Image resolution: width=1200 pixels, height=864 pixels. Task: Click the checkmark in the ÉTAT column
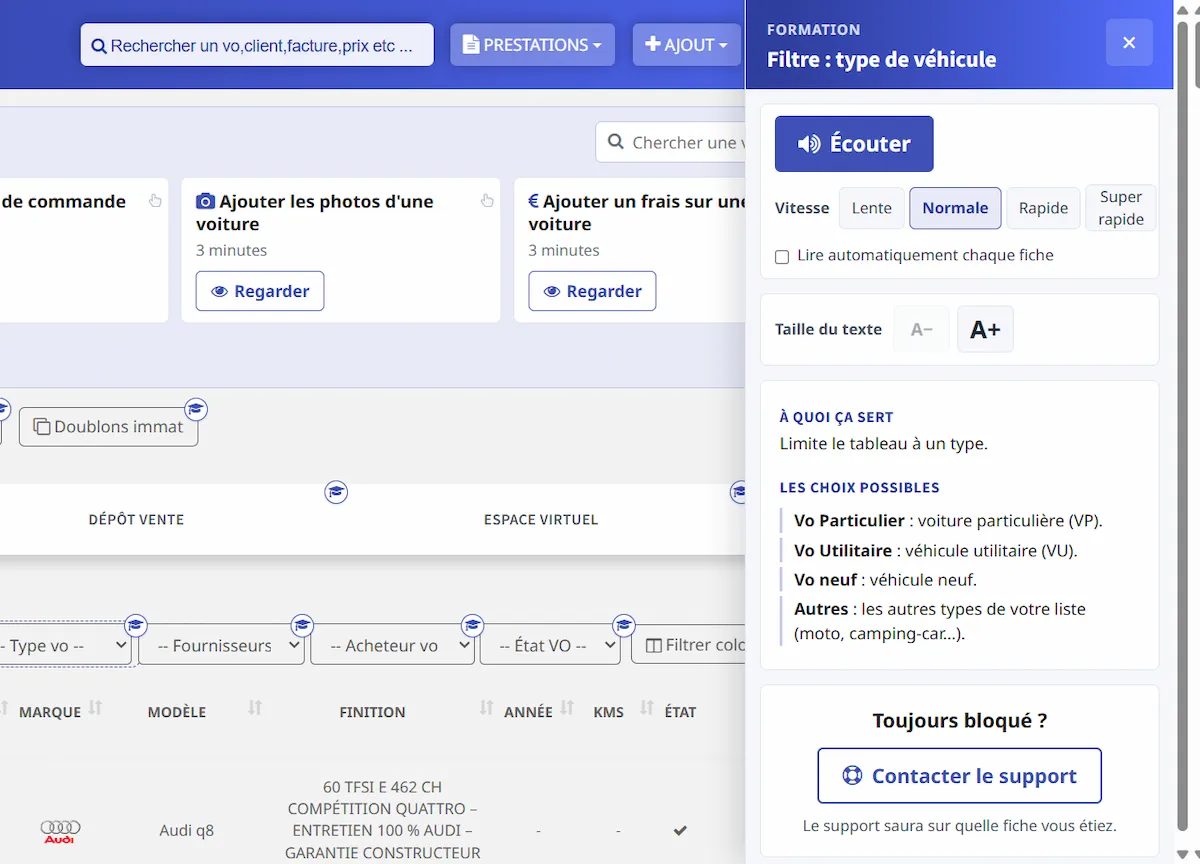coord(680,830)
